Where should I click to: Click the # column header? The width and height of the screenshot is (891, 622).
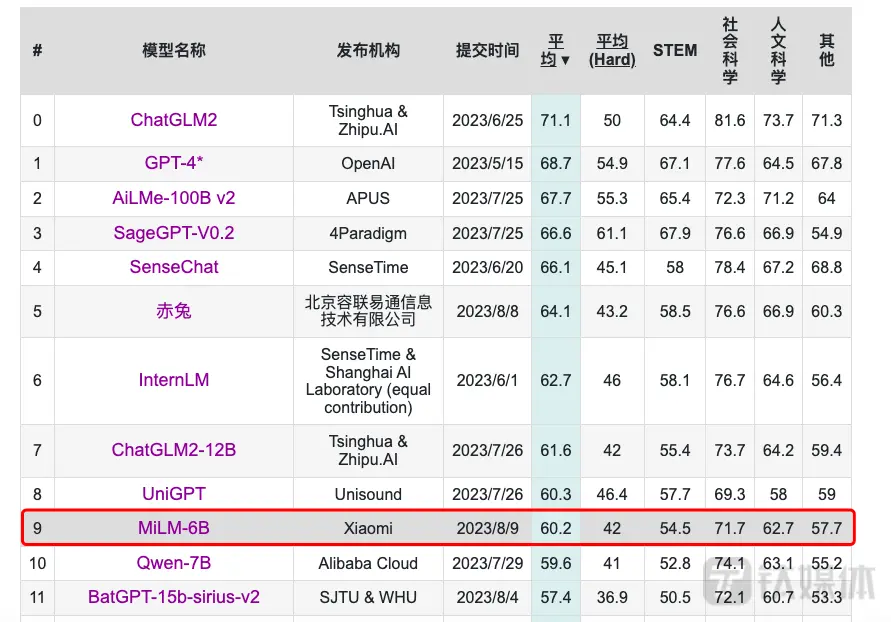[38, 51]
